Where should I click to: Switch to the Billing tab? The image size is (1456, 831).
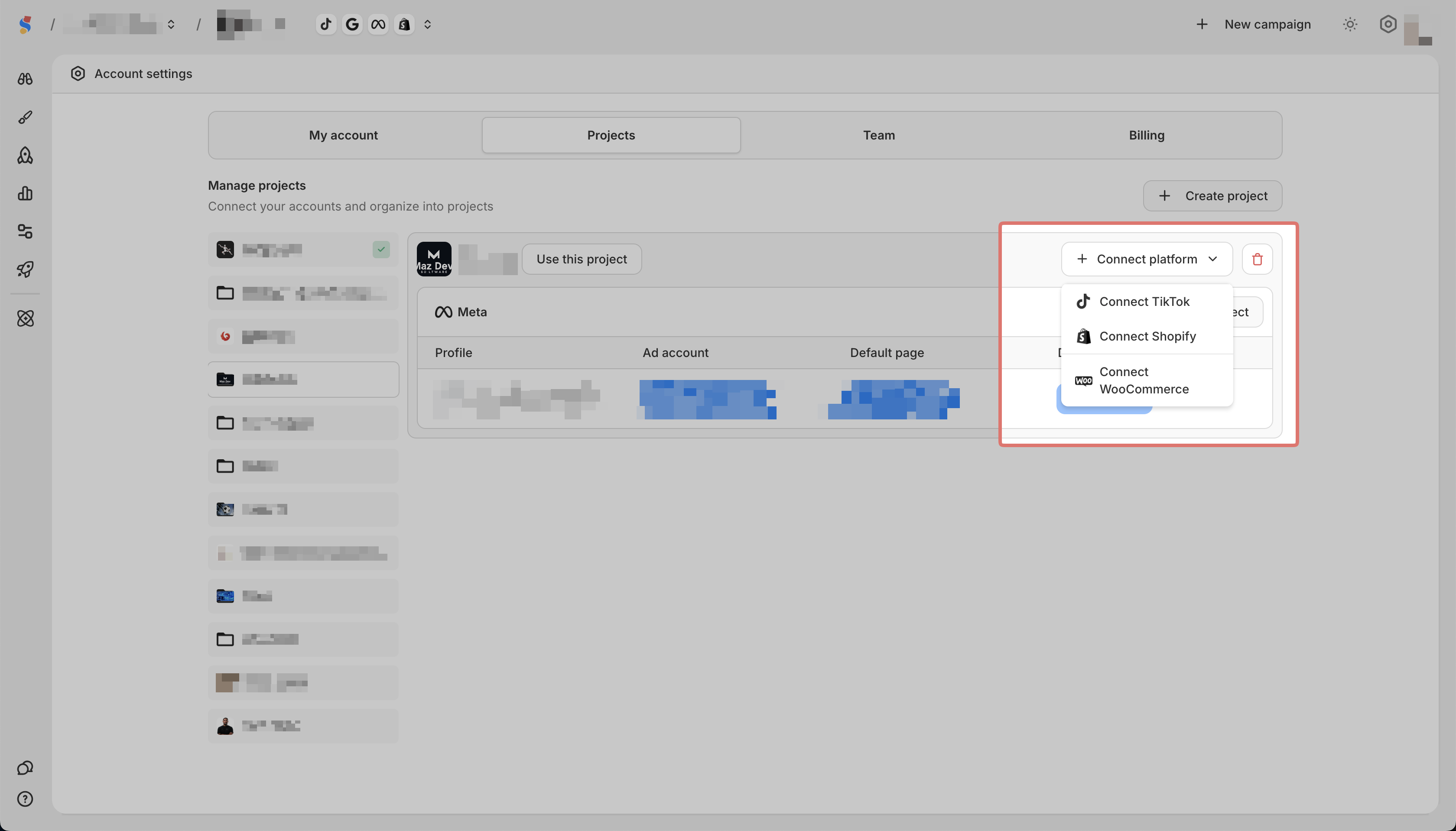1146,135
